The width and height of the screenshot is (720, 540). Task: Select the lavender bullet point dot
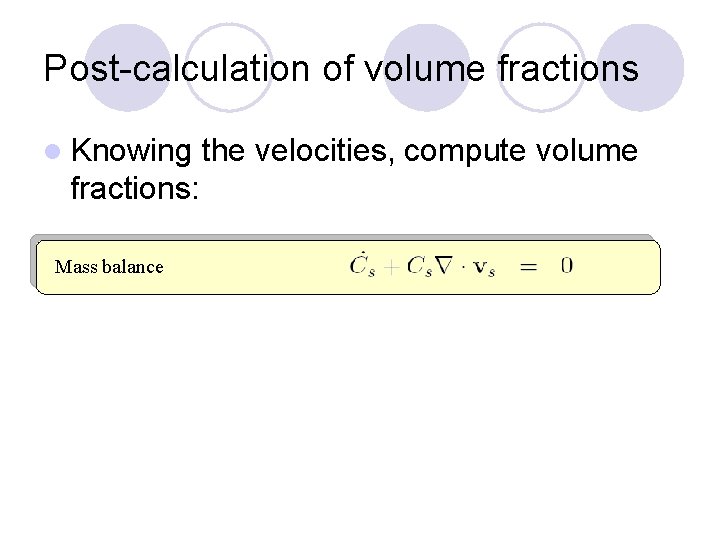pyautogui.click(x=53, y=152)
